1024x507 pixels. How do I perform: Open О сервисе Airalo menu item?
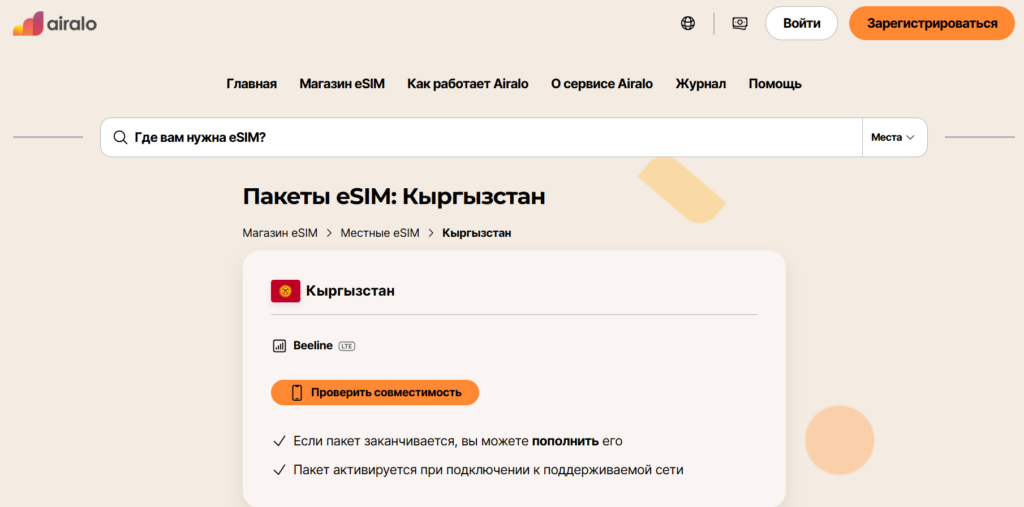coord(601,84)
